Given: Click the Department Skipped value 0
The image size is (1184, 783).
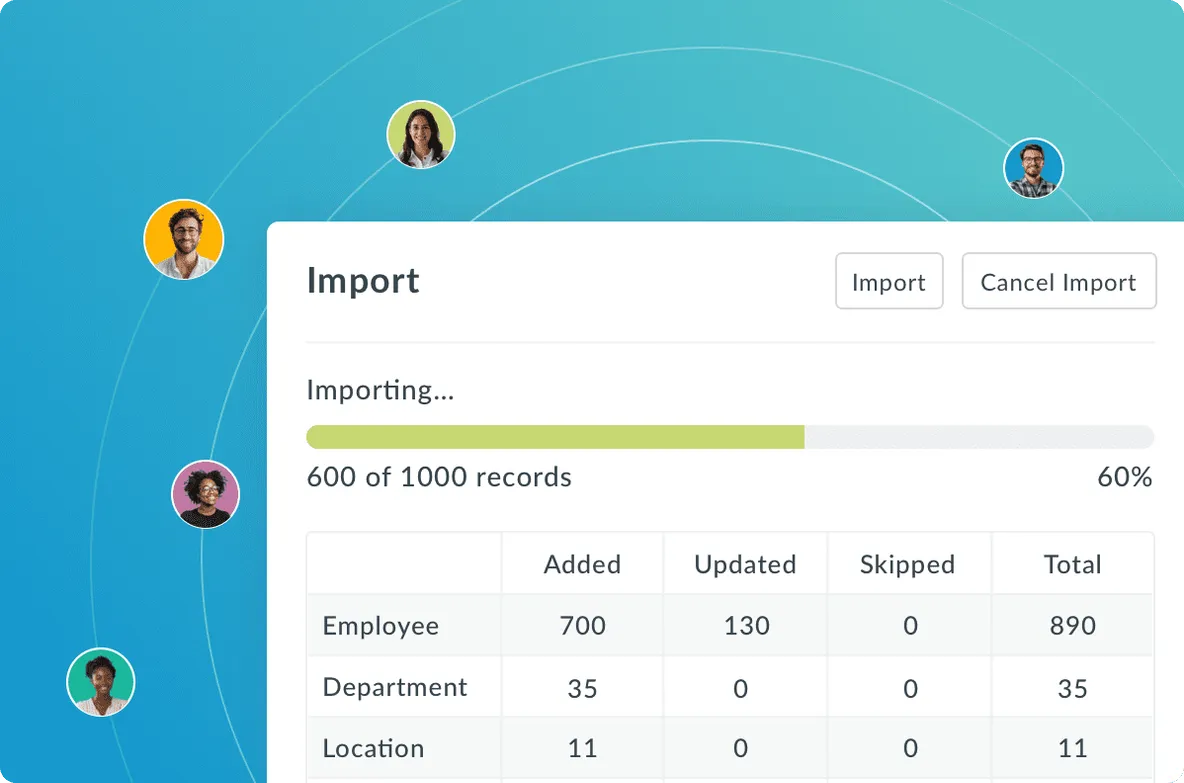Looking at the screenshot, I should tap(911, 689).
